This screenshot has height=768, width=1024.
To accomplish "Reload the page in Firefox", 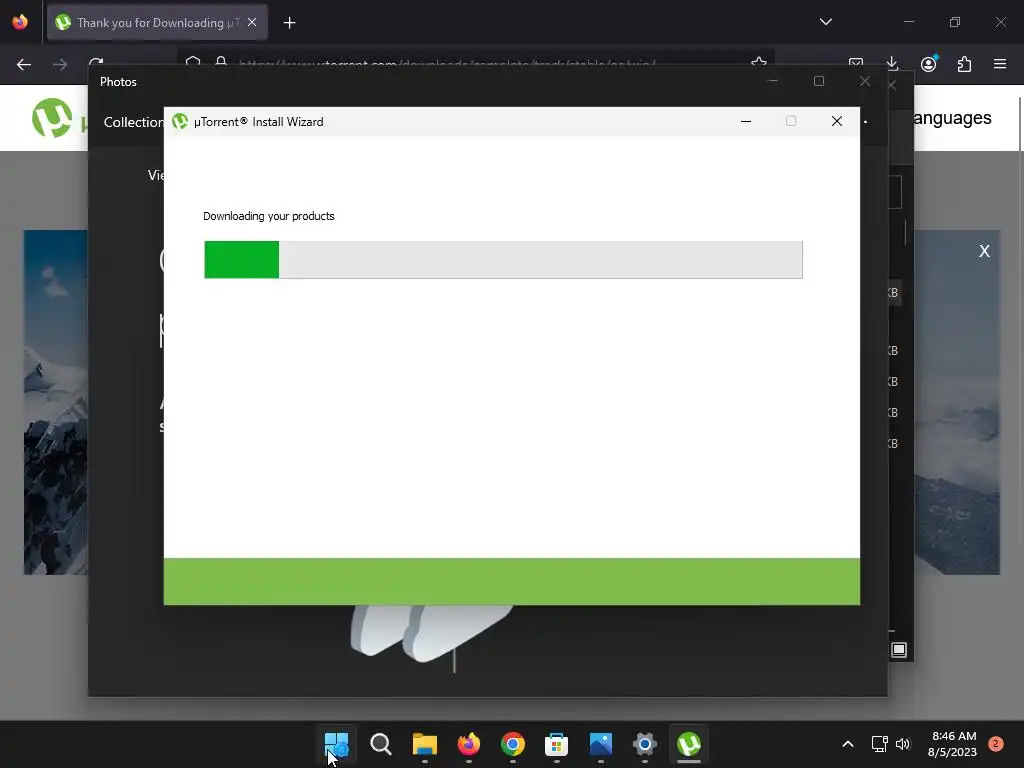I will (96, 63).
